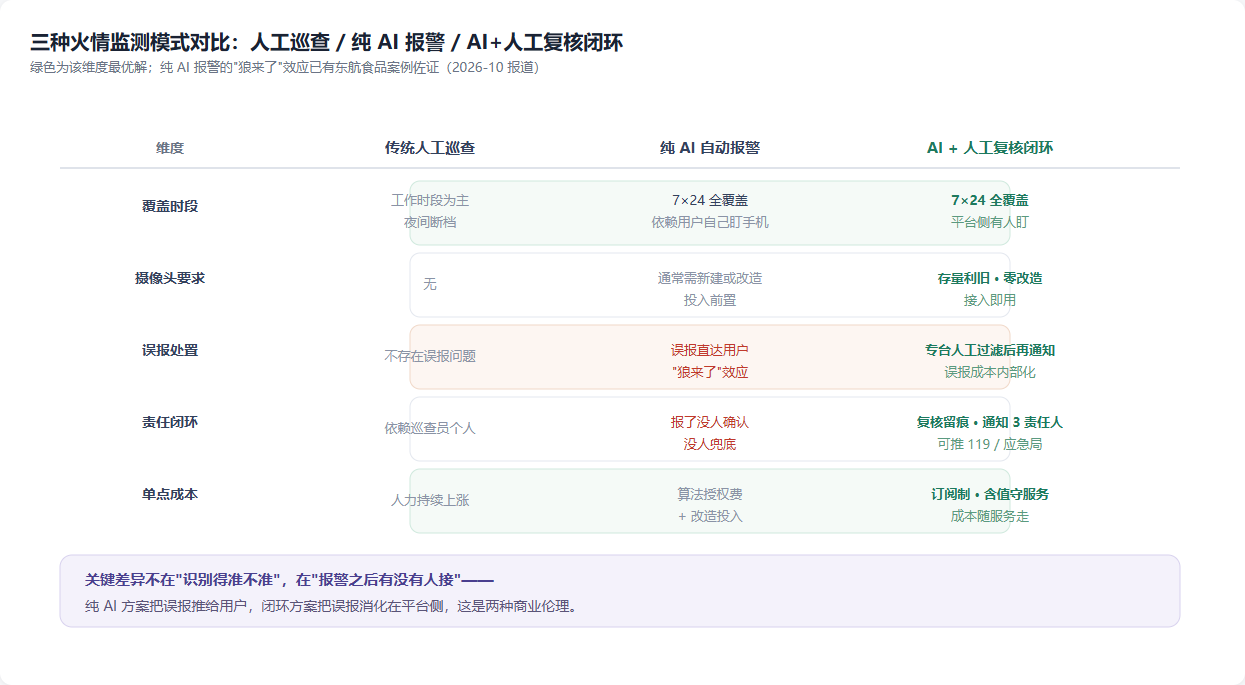1245x685 pixels.
Task: Click "专台人工过滤后再通知" text
Action: click(990, 350)
